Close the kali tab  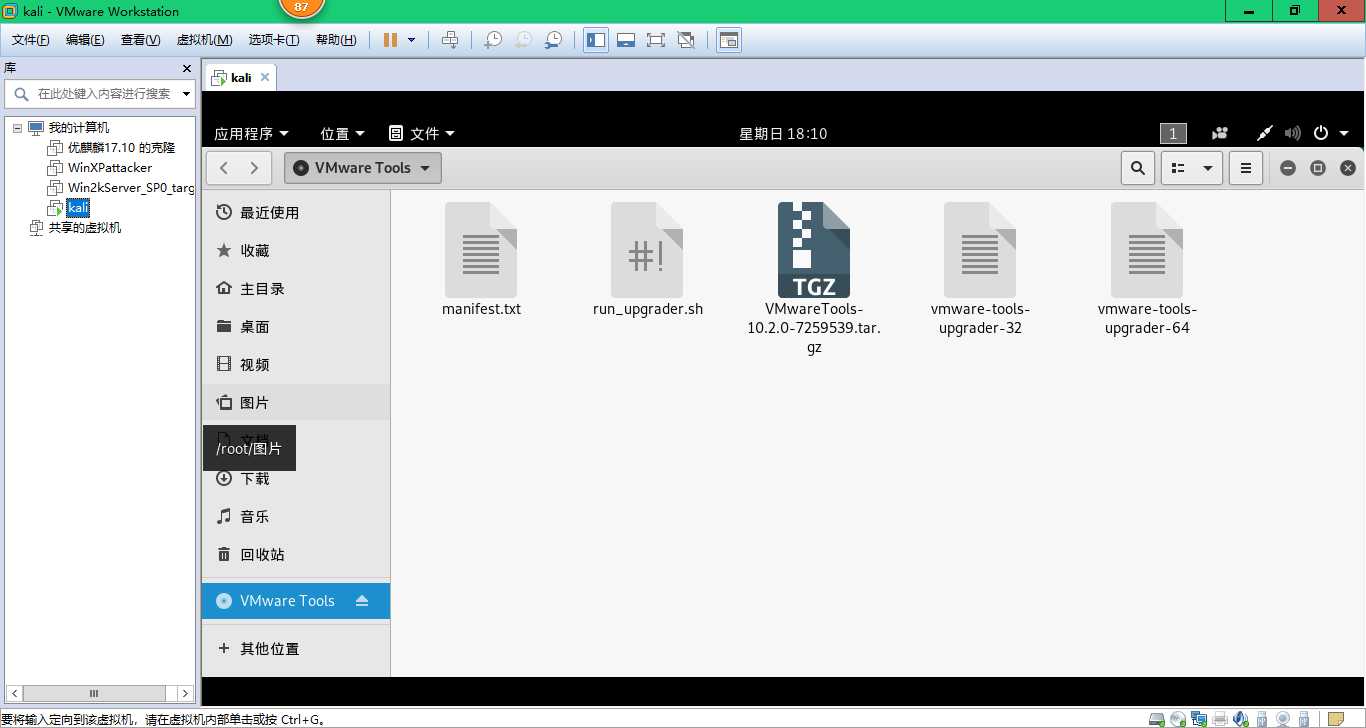point(264,77)
